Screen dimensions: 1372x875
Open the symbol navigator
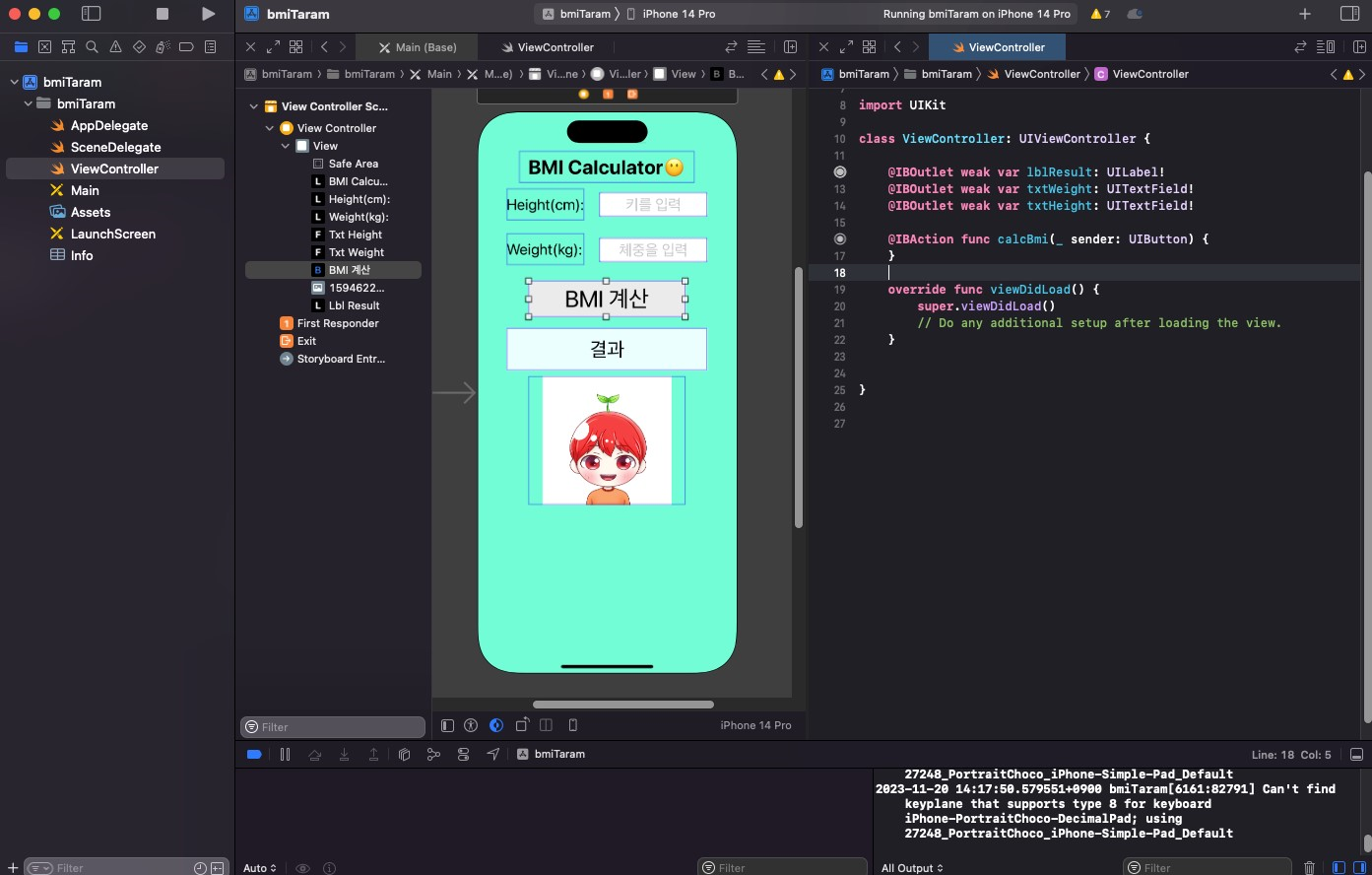(x=68, y=46)
